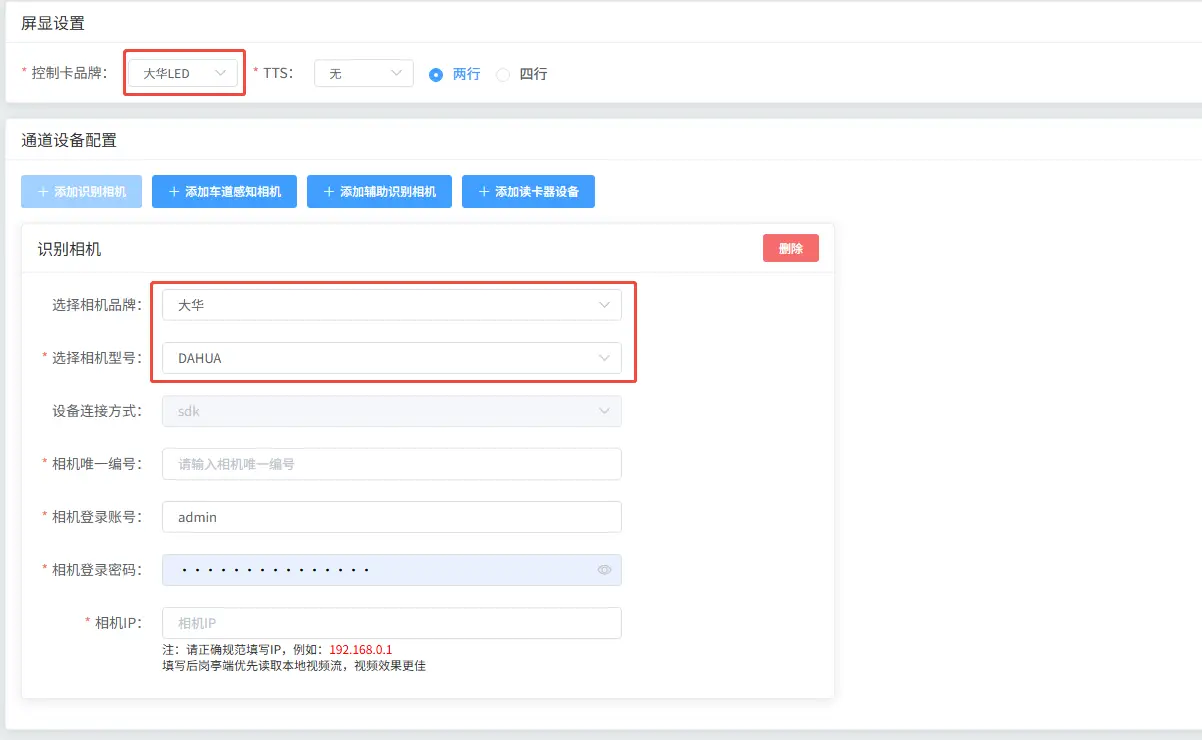
Task: Click the 相机登录密码 password field
Action: tap(380, 570)
